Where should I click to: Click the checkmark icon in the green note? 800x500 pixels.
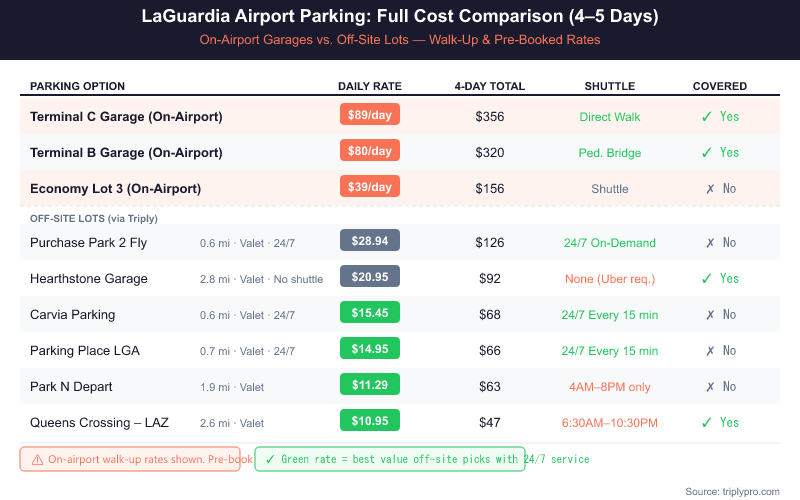[x=271, y=459]
